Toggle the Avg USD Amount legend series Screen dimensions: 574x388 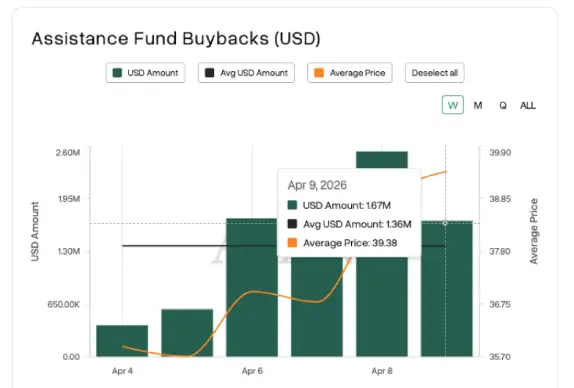246,73
